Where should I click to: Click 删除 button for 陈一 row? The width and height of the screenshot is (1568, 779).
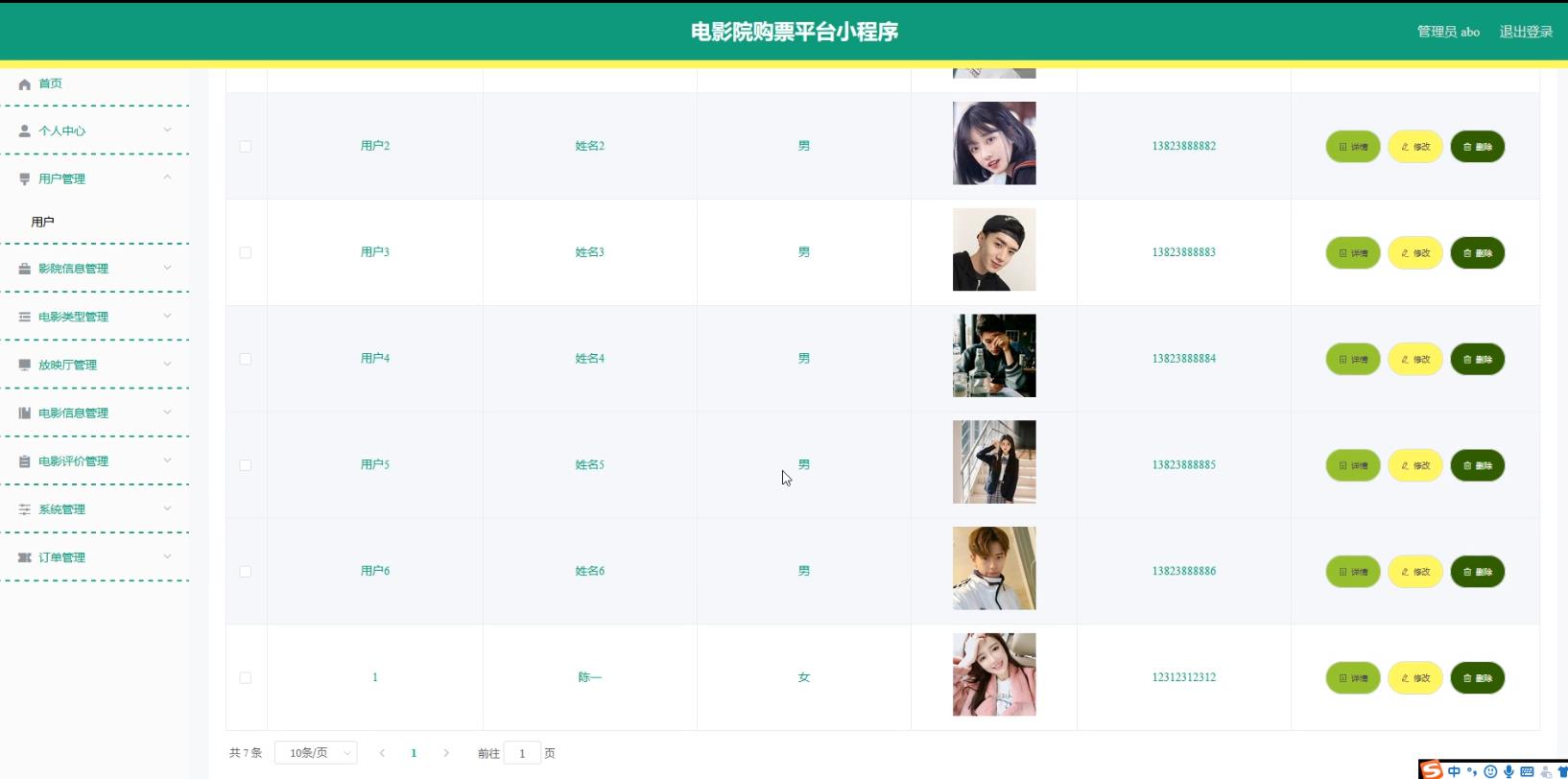click(1478, 678)
